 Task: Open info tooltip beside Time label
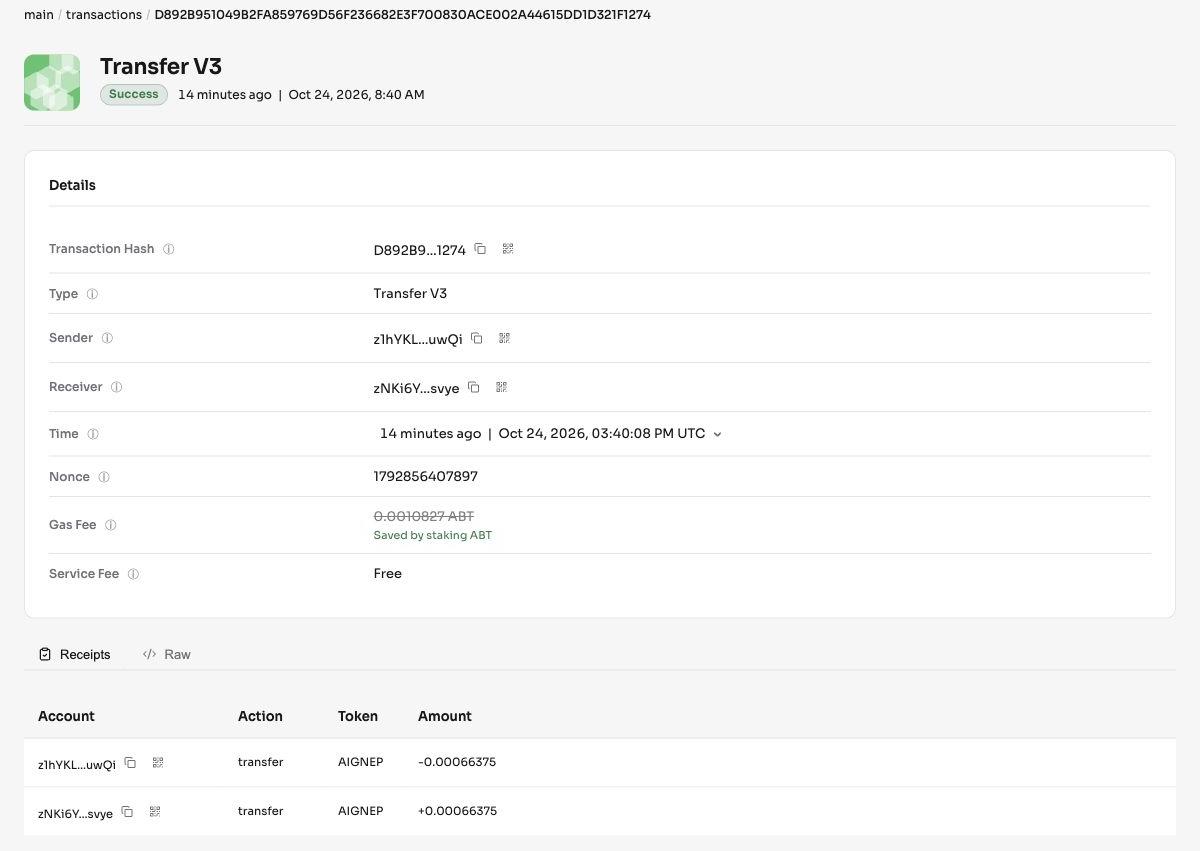pyautogui.click(x=93, y=434)
